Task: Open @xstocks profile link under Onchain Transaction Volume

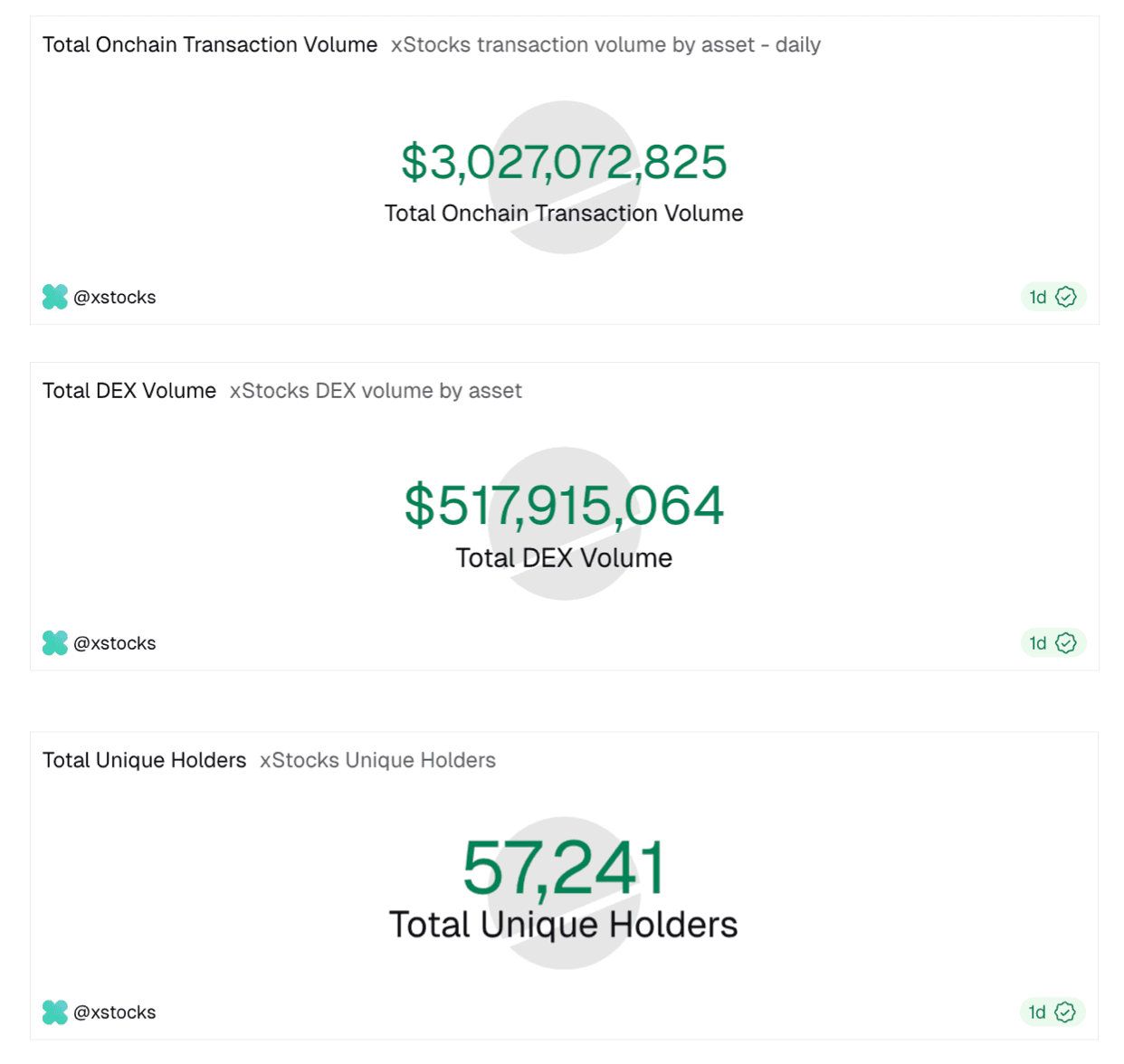Action: click(x=115, y=297)
